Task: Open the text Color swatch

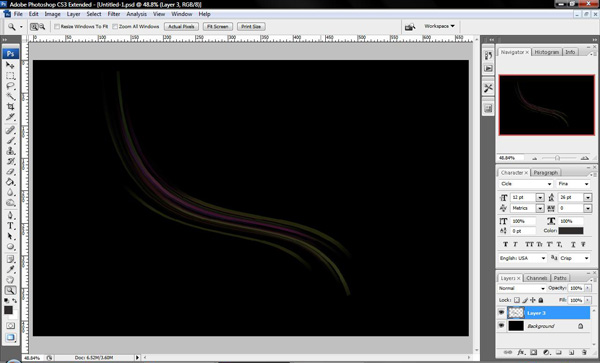Action: pos(571,231)
